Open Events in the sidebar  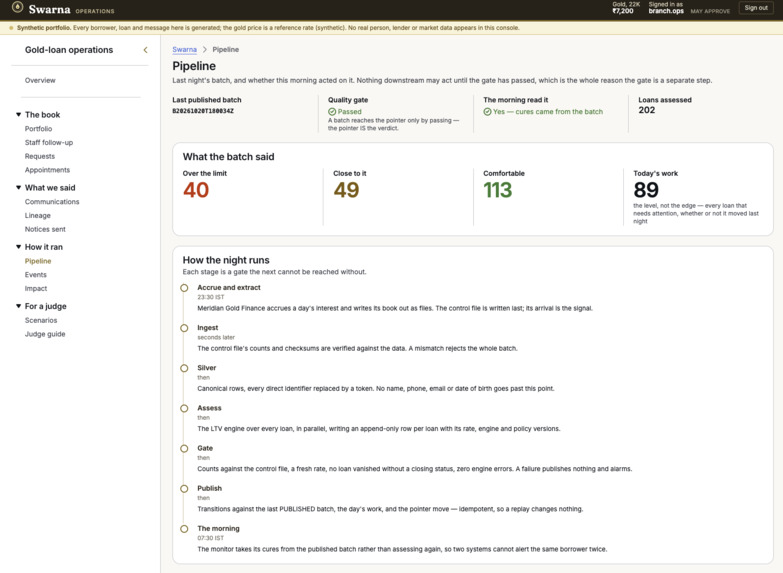pos(35,275)
